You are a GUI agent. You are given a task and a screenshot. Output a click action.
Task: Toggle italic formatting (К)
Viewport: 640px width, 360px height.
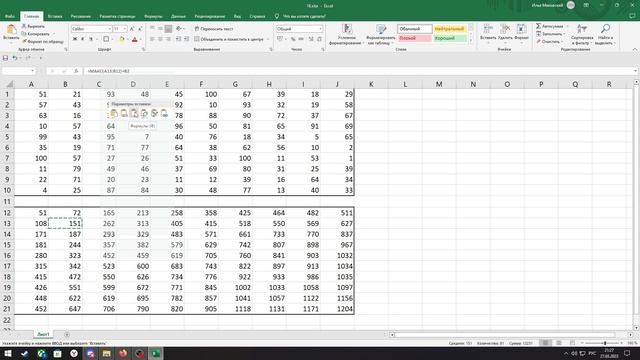tap(82, 39)
